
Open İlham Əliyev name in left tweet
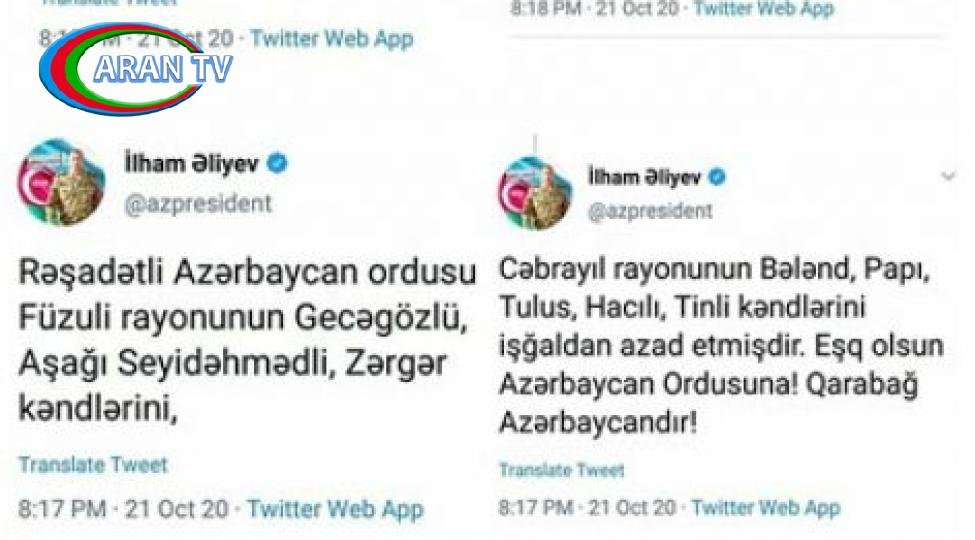point(192,164)
